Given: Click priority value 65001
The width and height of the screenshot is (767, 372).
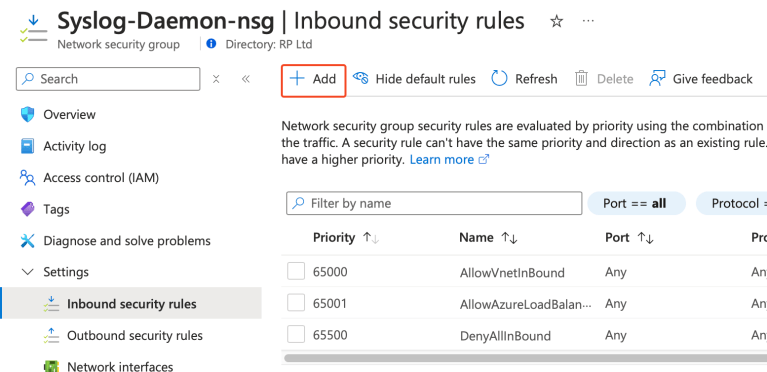Looking at the screenshot, I should click(330, 303).
